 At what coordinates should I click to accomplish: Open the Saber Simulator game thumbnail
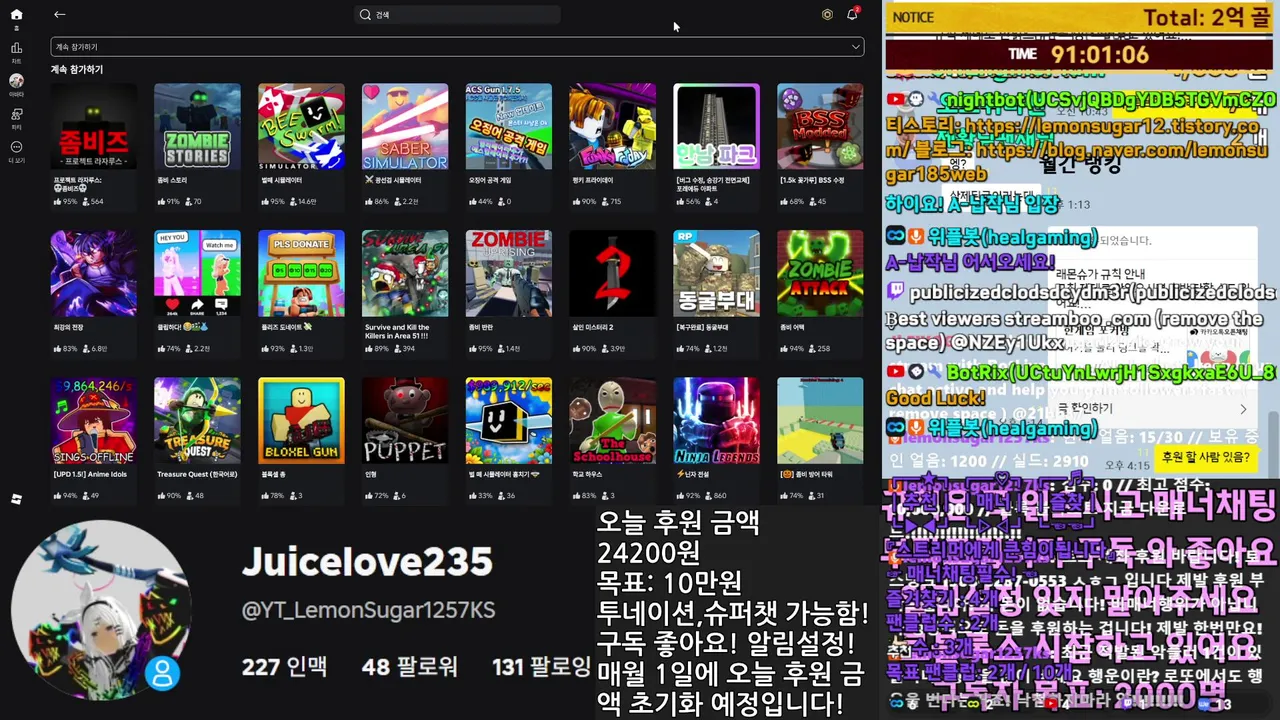pos(405,126)
